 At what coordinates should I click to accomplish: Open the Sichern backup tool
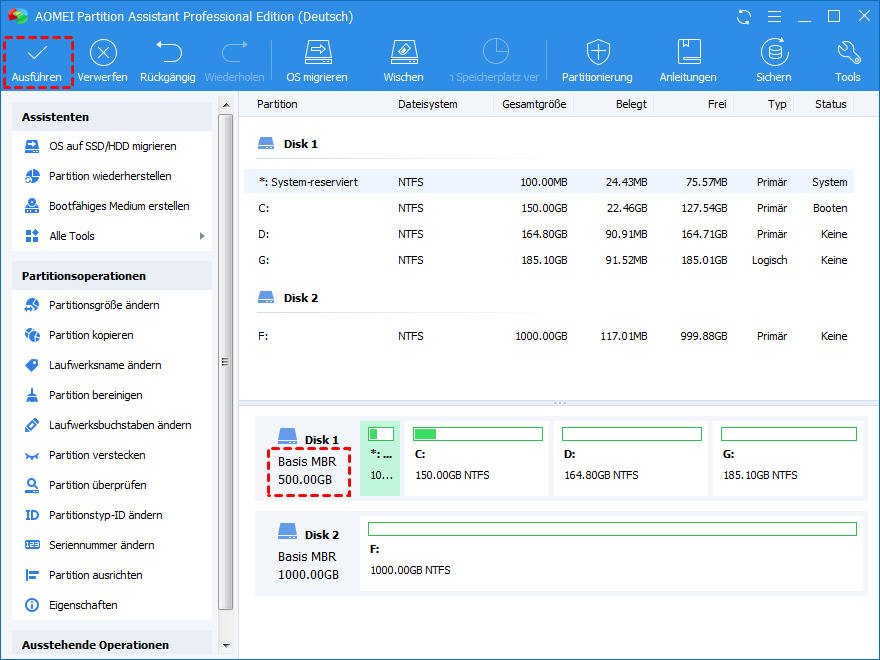[773, 54]
